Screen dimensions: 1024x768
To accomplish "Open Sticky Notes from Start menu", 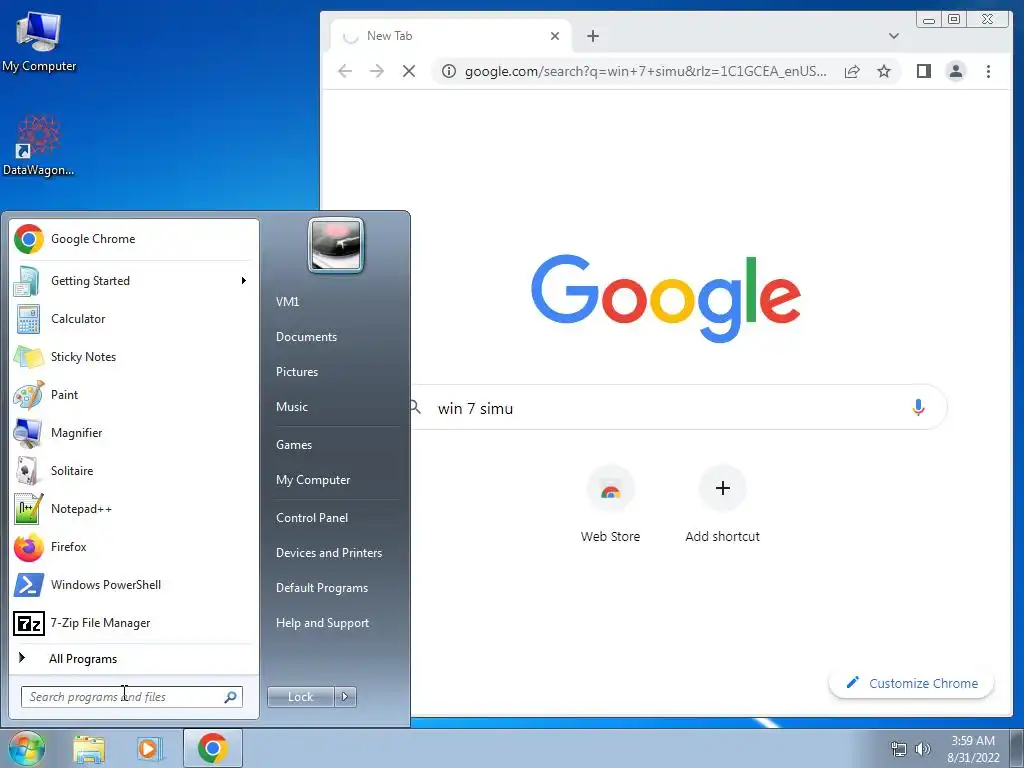I will click(134, 357).
